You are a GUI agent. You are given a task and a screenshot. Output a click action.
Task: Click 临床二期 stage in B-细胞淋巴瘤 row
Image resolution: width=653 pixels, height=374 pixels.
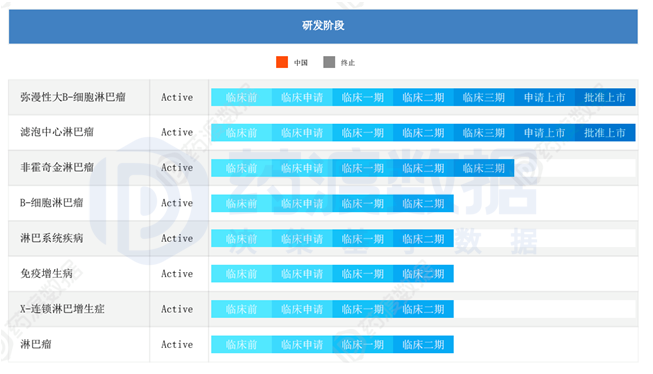click(423, 204)
